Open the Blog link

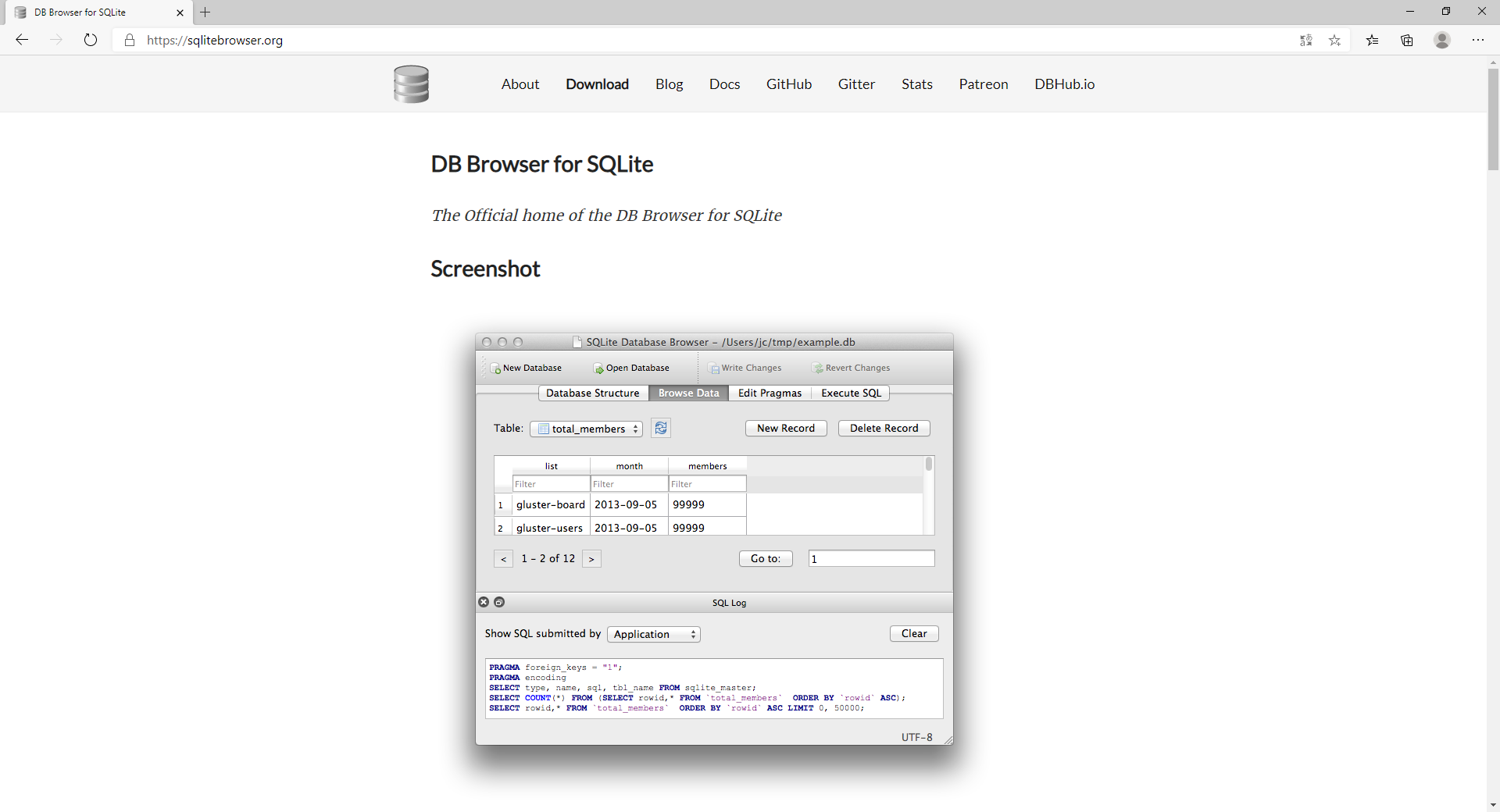(669, 84)
